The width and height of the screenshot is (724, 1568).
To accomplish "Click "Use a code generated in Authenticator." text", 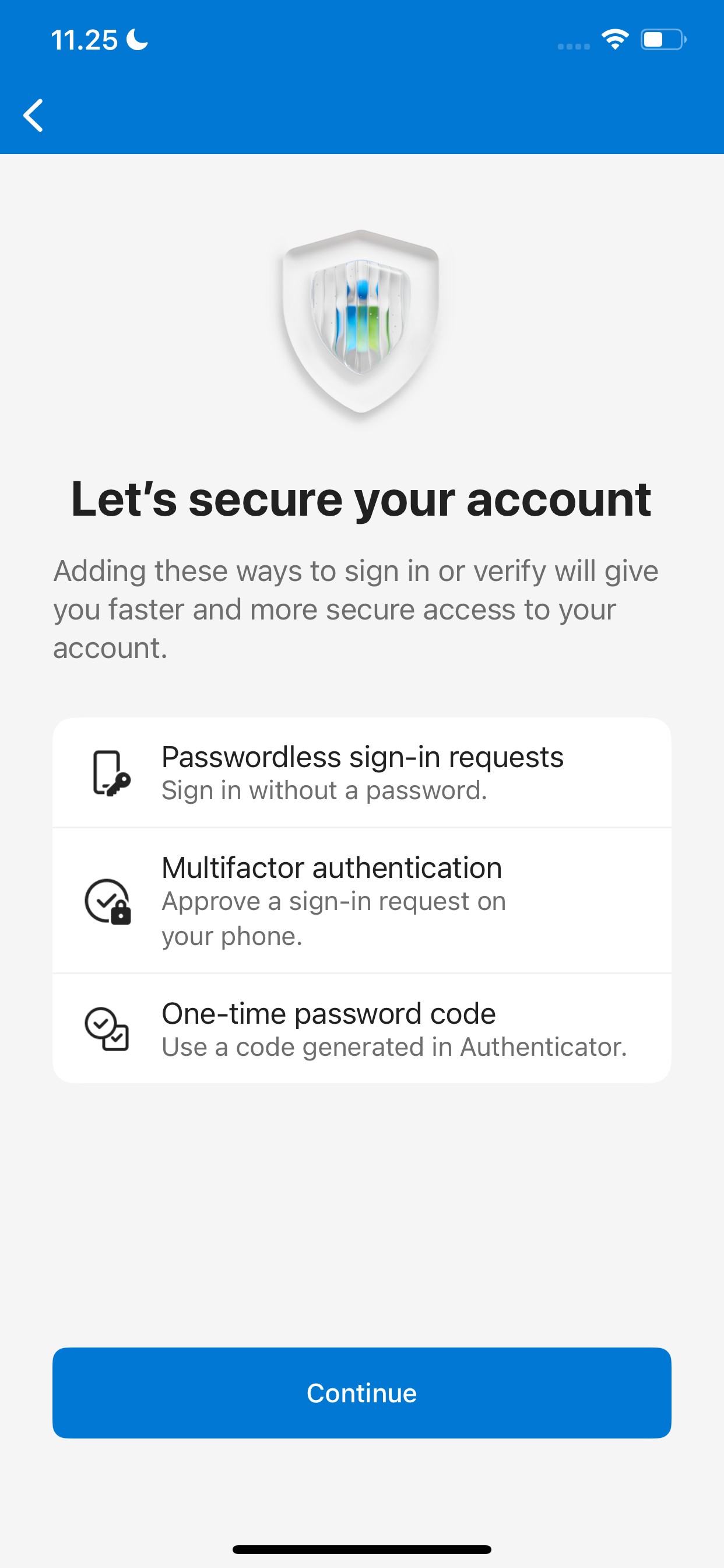I will click(393, 1047).
